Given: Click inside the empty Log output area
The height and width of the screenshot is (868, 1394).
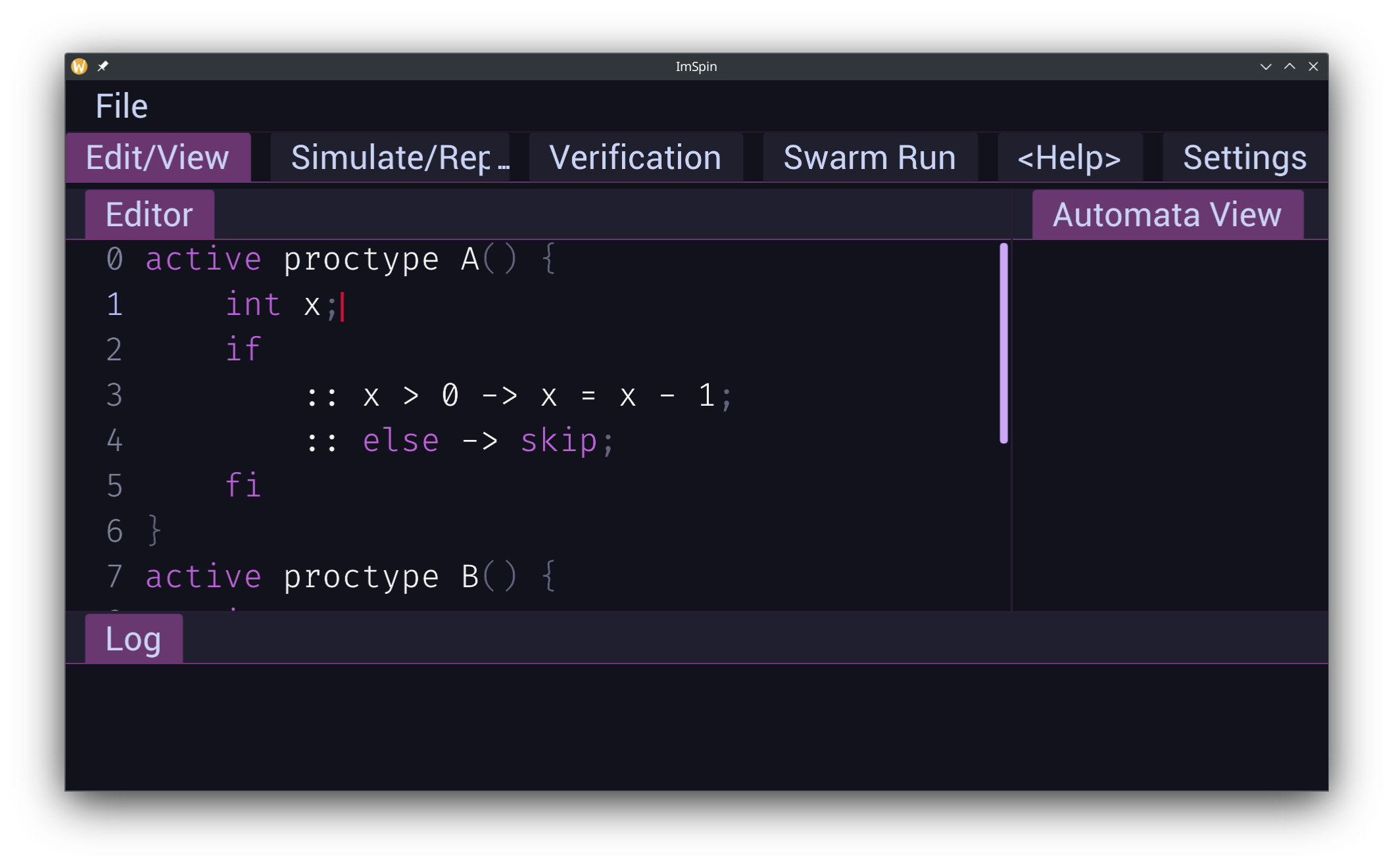Looking at the screenshot, I should click(696, 727).
